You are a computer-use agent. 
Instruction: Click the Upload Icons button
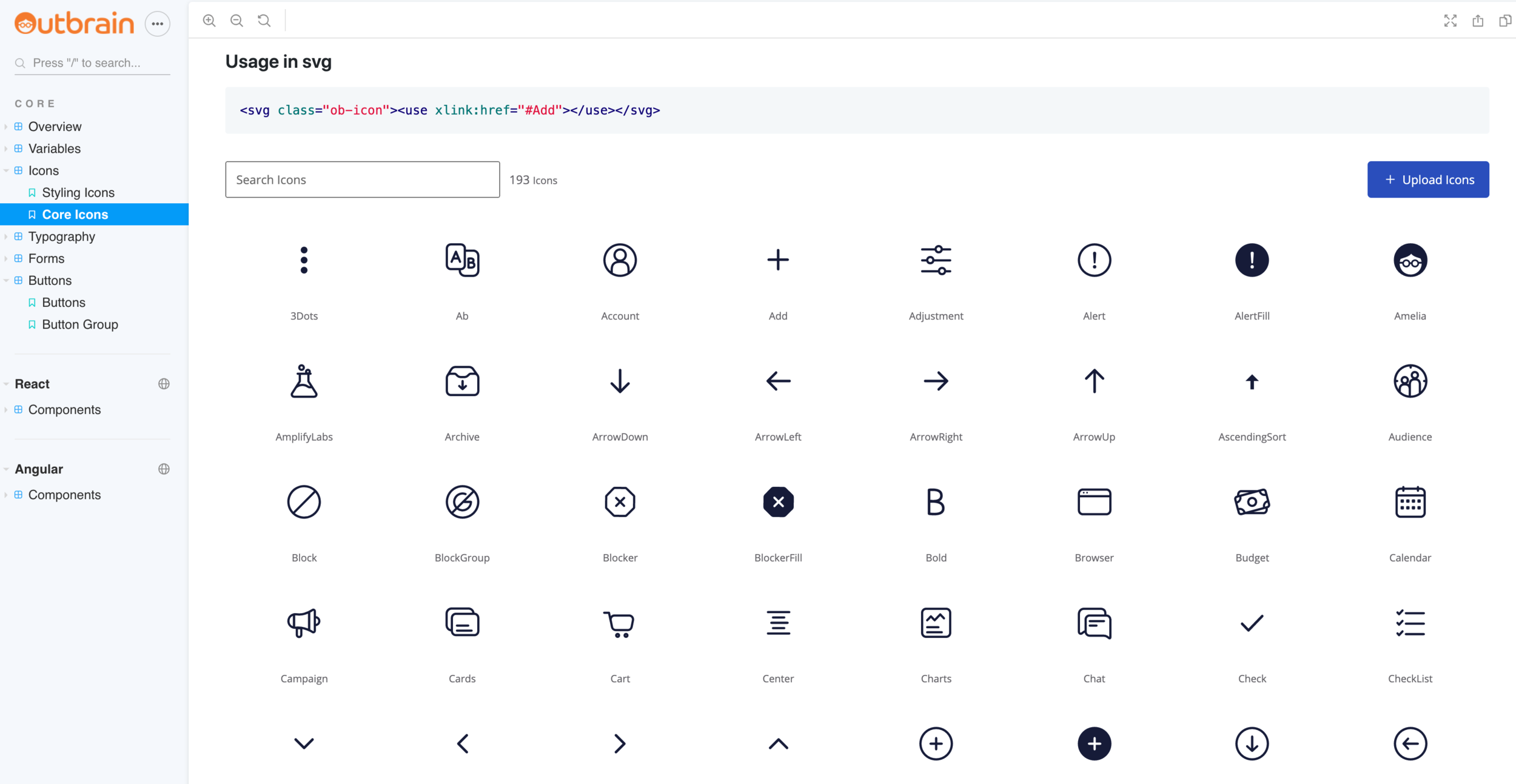click(1427, 179)
